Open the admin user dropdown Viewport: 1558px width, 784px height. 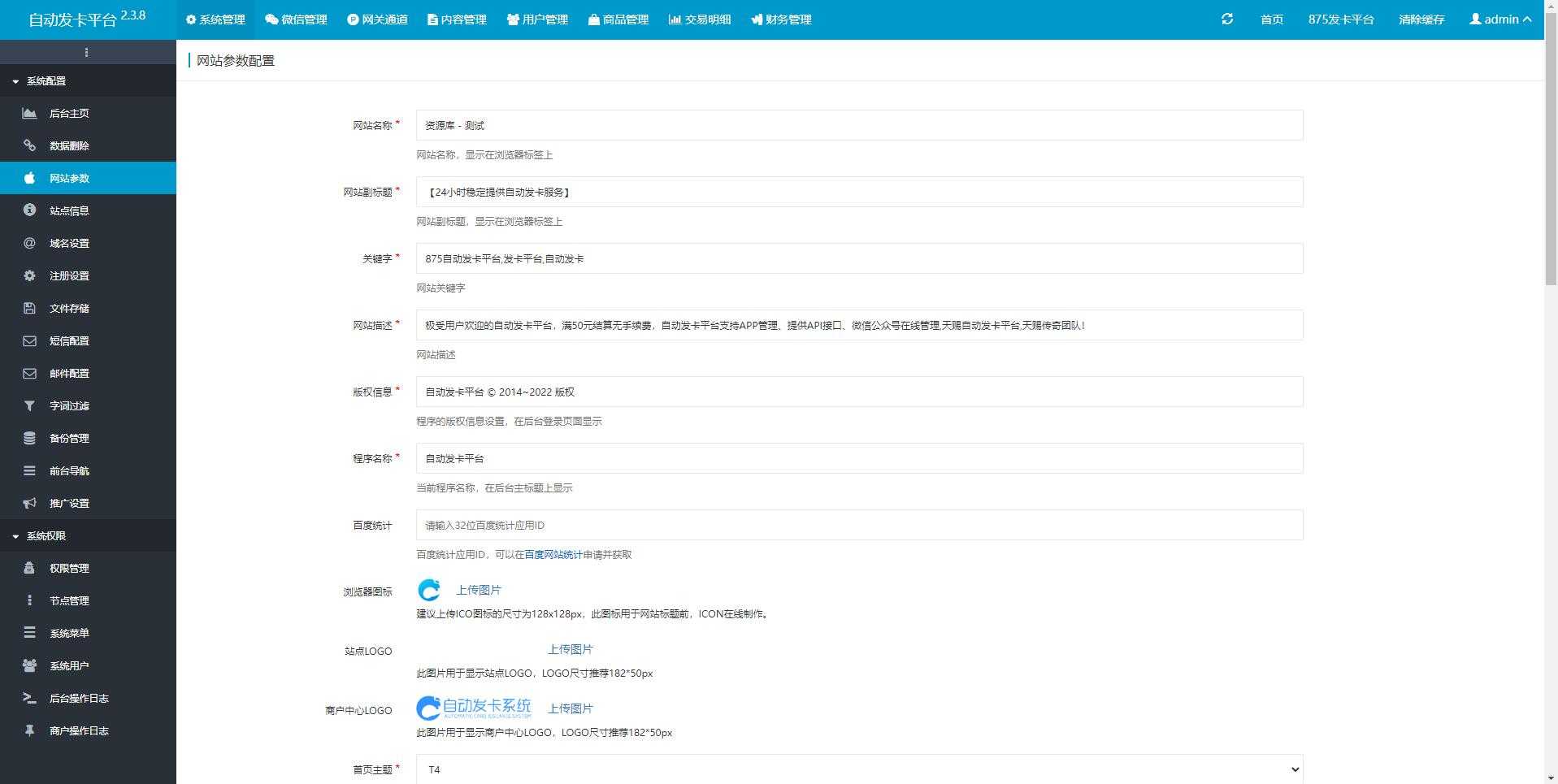1500,19
